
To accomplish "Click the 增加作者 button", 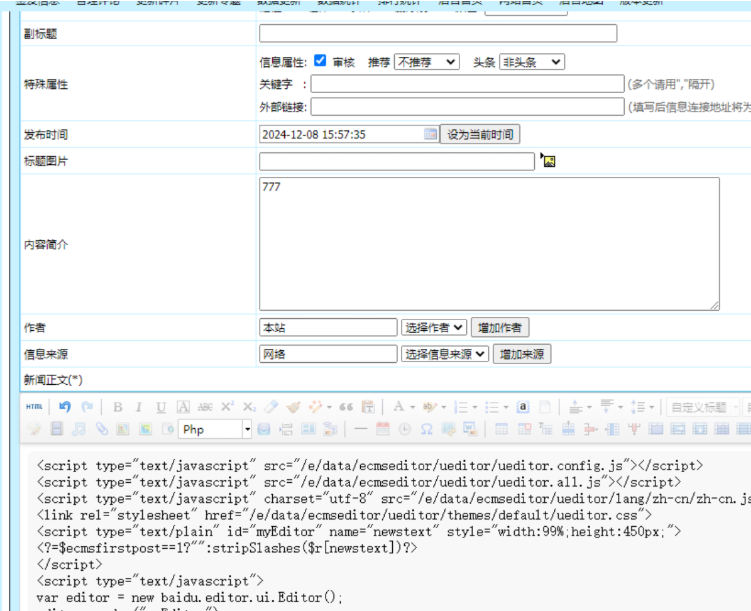I will [x=500, y=327].
